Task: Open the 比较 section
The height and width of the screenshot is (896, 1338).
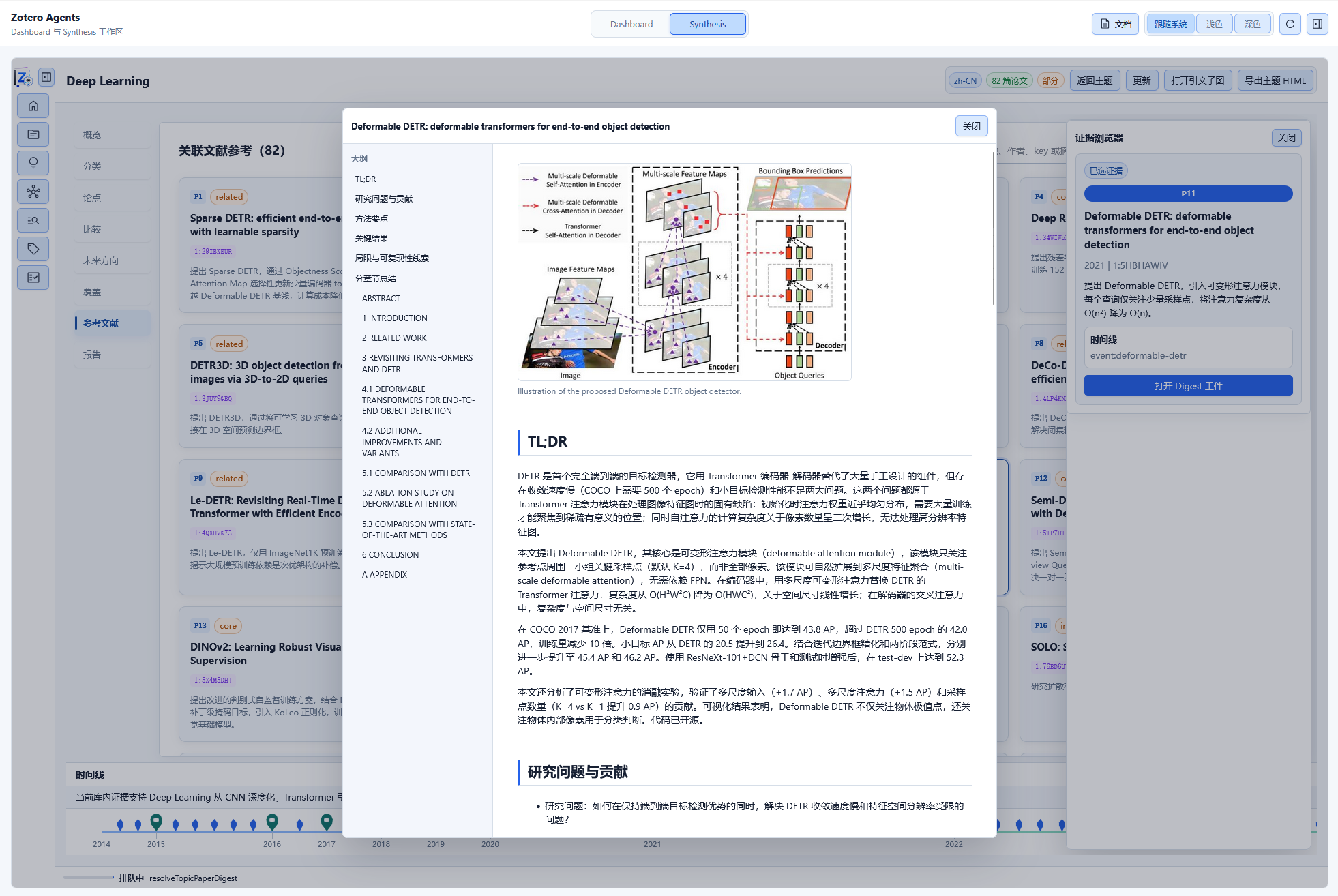Action: click(x=113, y=229)
